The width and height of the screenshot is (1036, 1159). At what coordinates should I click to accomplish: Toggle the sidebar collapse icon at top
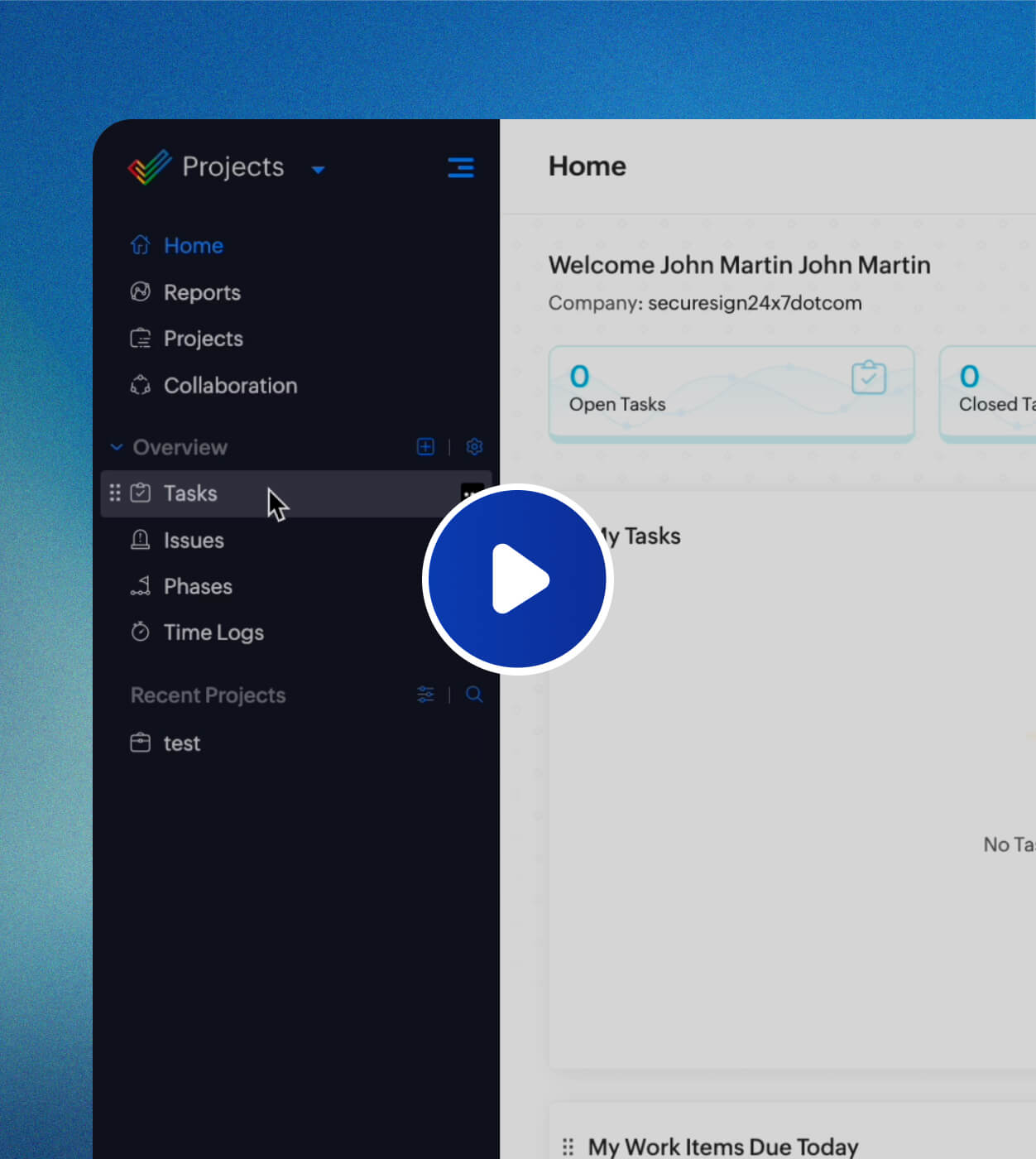[461, 167]
